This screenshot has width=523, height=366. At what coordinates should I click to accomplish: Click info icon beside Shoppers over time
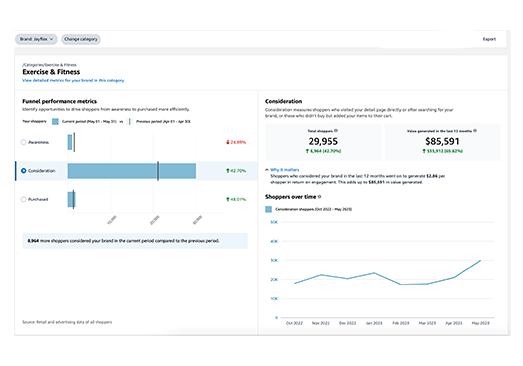pyautogui.click(x=320, y=197)
